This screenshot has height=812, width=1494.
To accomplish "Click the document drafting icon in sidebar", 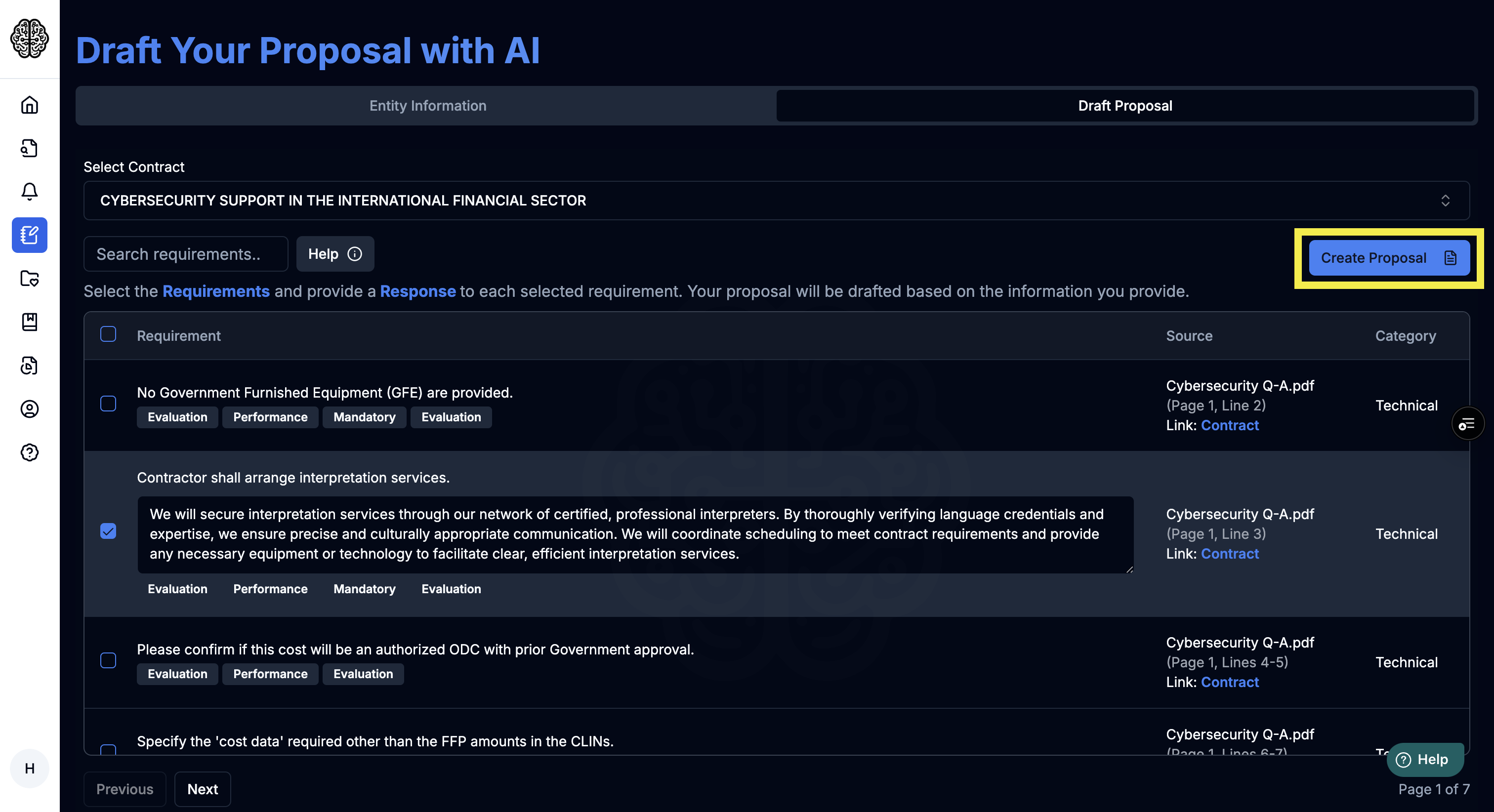I will point(29,234).
